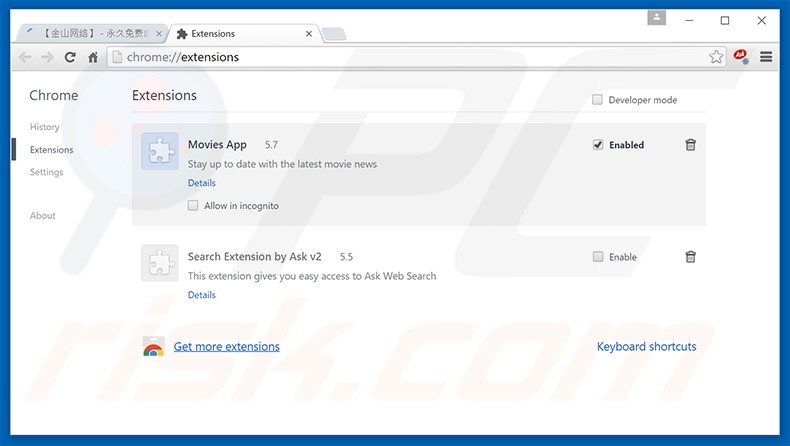The width and height of the screenshot is (790, 446).
Task: Enable Search Extension by Ask v2
Action: pos(598,257)
